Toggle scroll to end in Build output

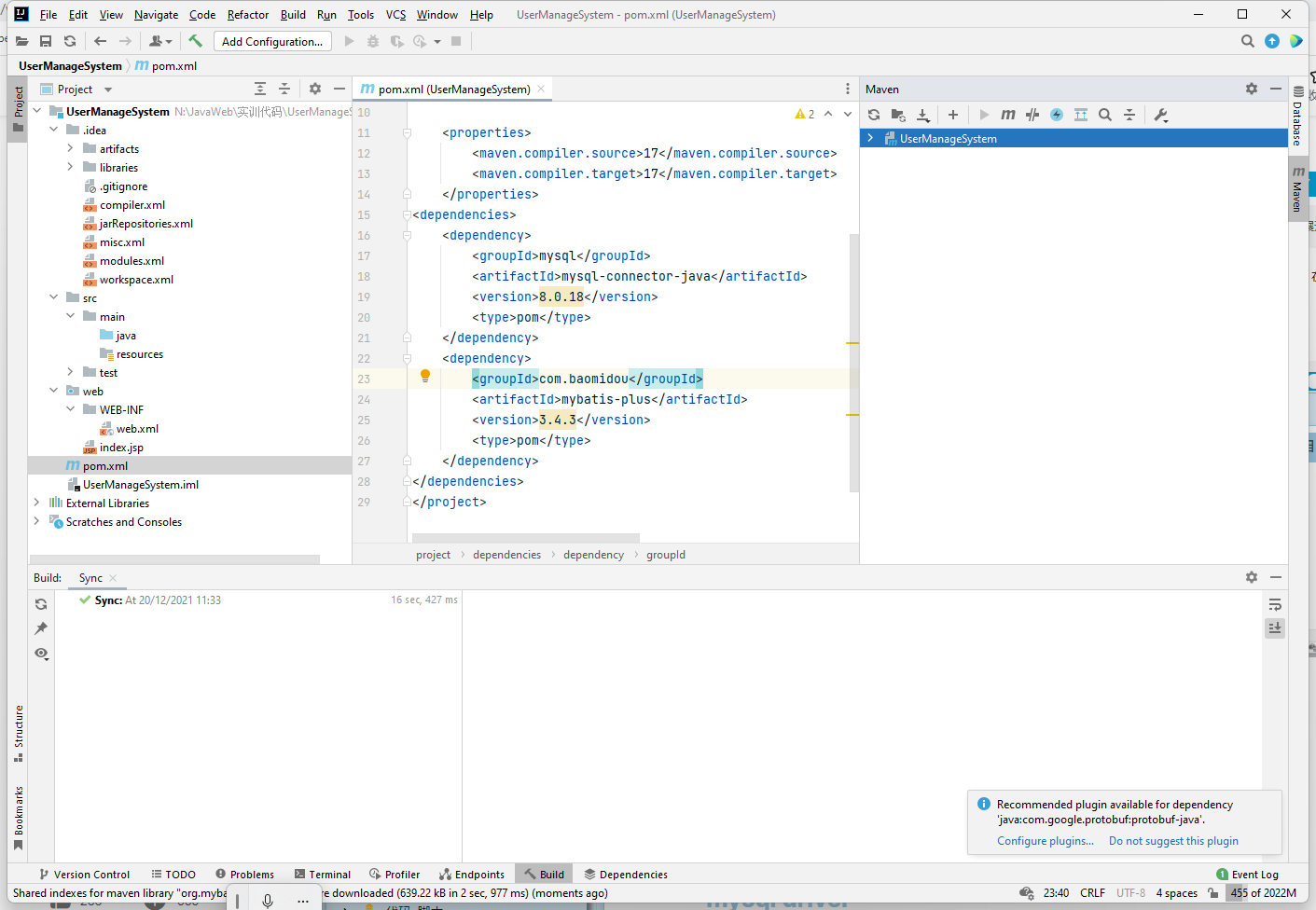(1275, 628)
